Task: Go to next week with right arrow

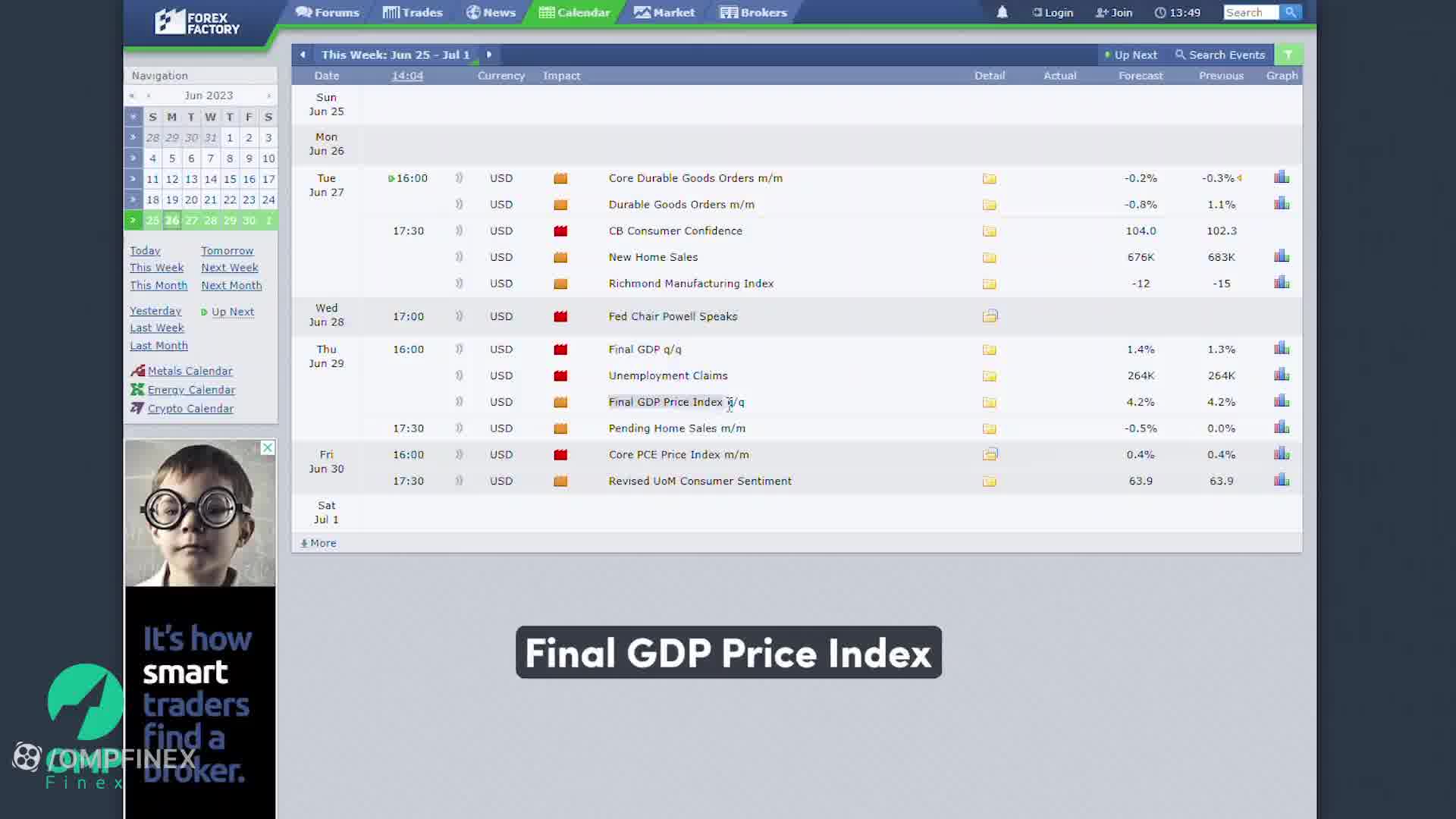Action: [x=489, y=55]
